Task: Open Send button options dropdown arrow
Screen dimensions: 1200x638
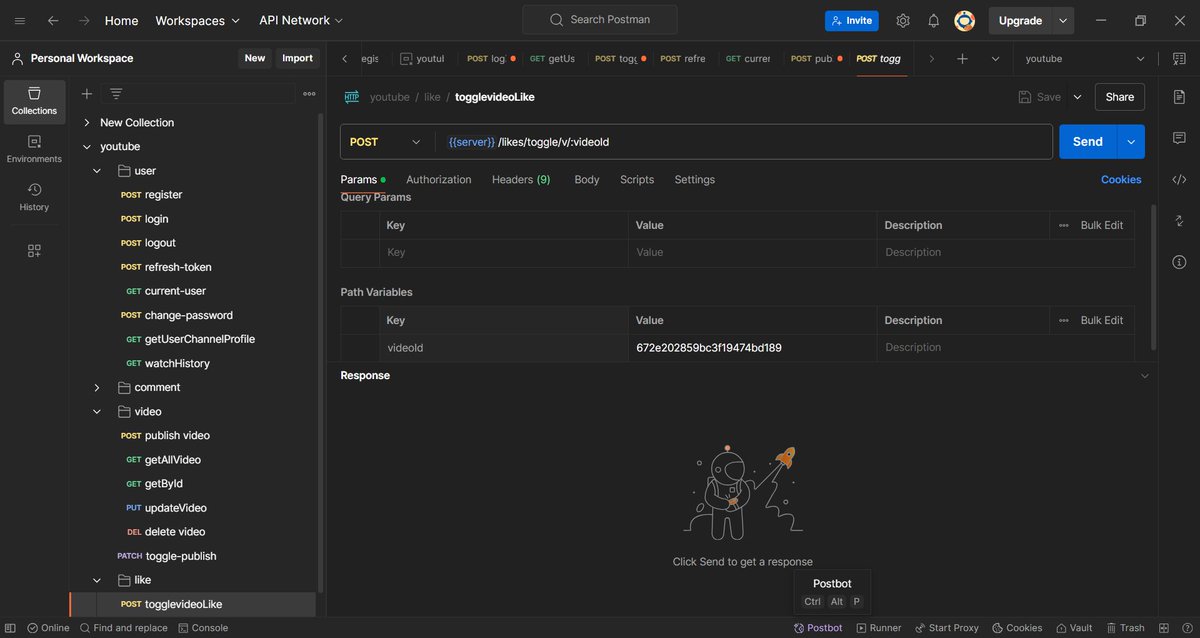Action: pyautogui.click(x=1131, y=142)
